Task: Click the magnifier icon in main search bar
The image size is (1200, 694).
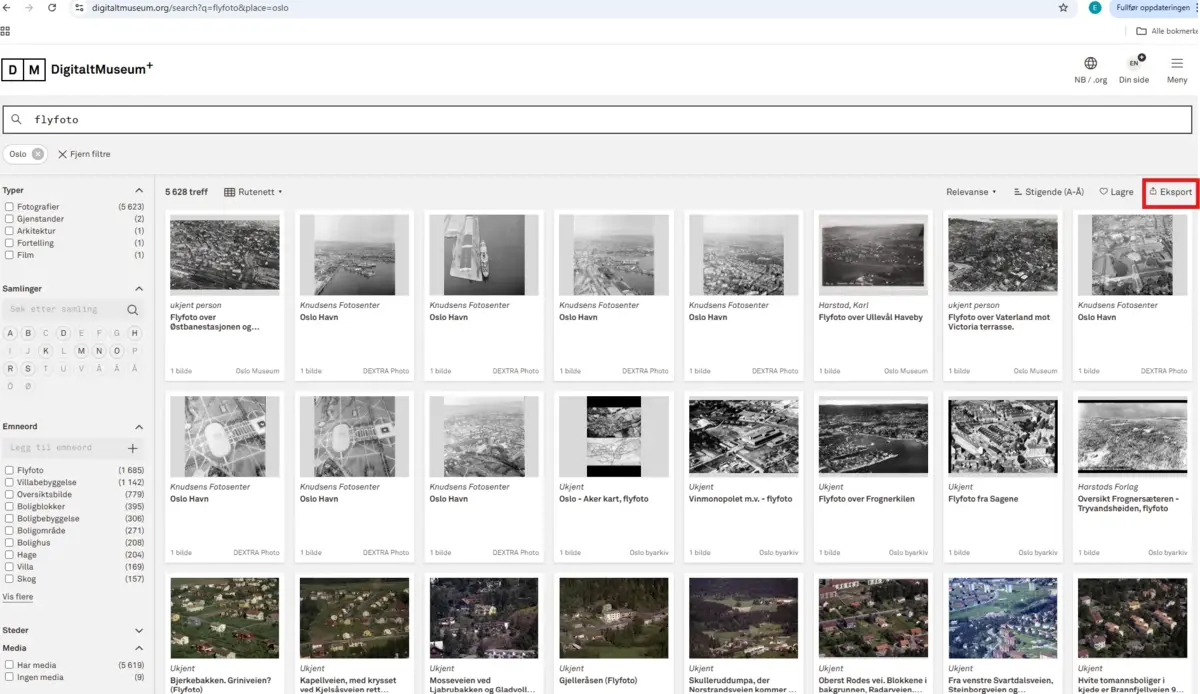Action: [17, 120]
